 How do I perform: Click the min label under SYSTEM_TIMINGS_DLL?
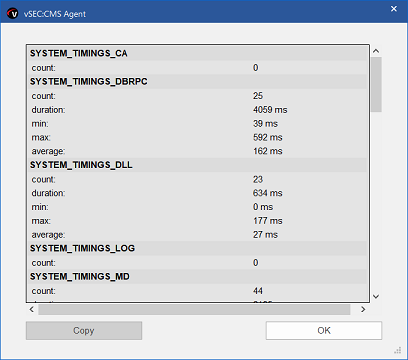[40, 207]
